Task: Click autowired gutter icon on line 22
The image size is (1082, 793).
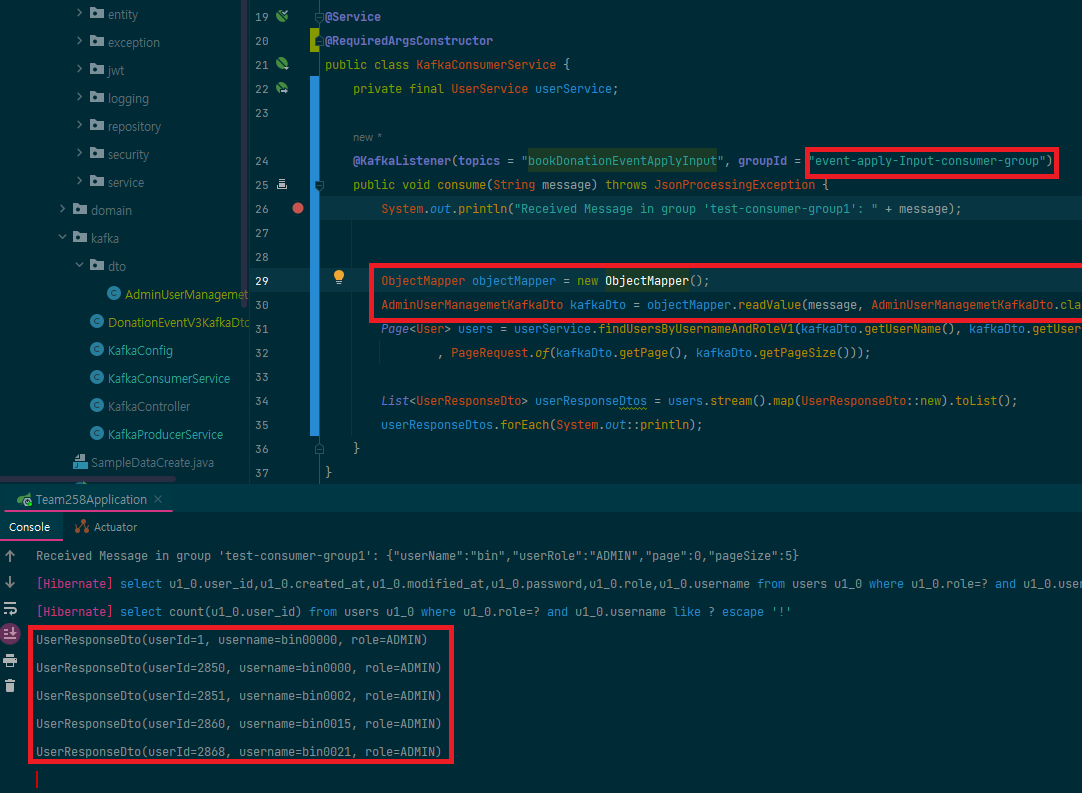Action: (x=282, y=88)
